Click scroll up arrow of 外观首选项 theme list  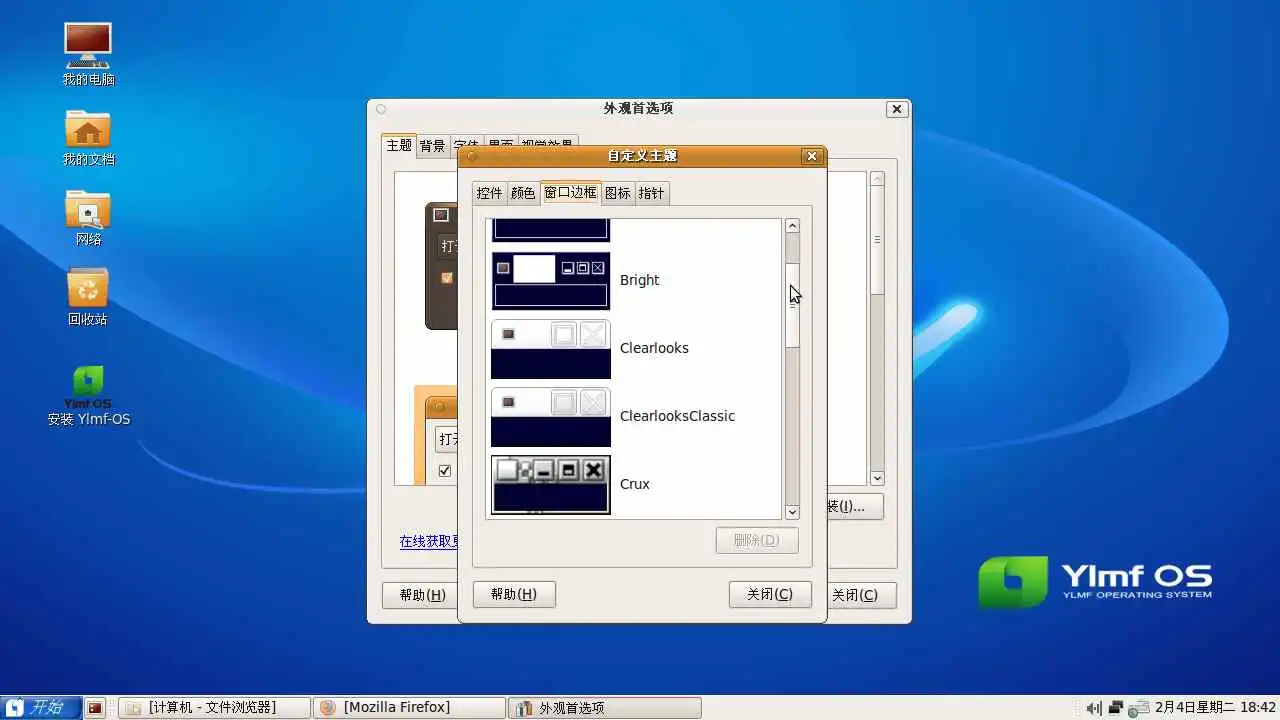click(x=877, y=179)
